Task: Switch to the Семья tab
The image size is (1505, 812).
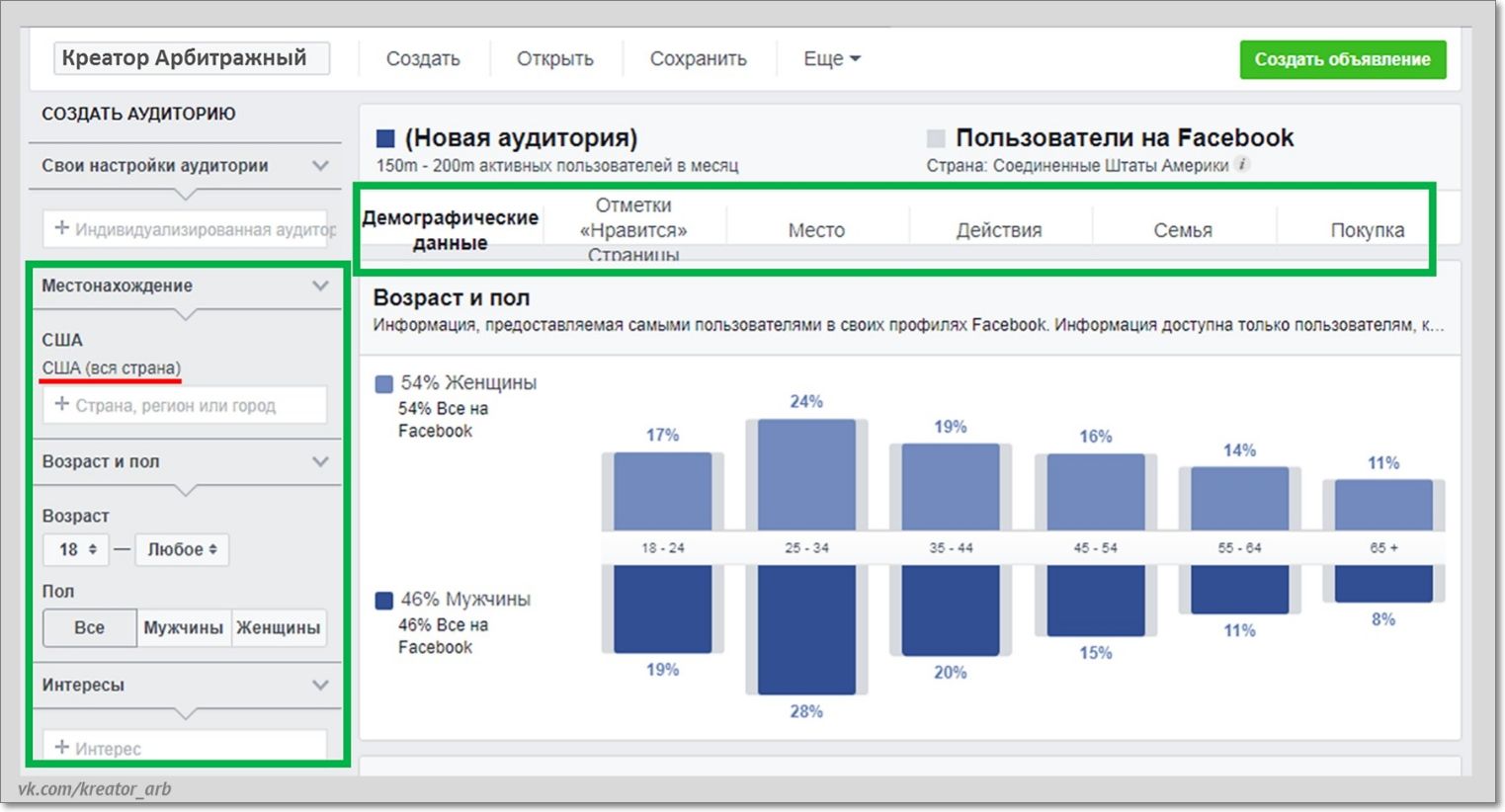Action: click(x=1183, y=230)
